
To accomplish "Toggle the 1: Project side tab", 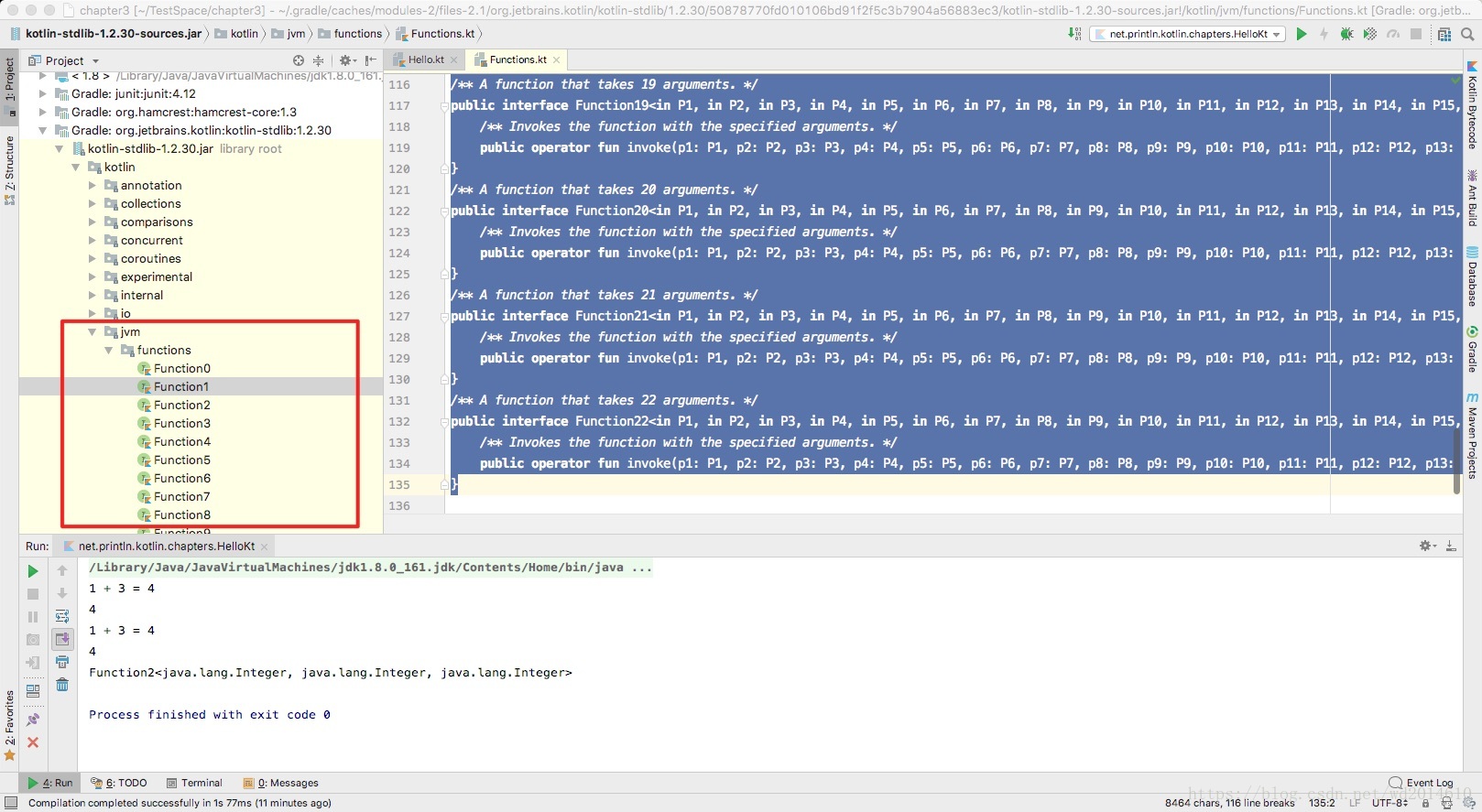I will [x=9, y=88].
